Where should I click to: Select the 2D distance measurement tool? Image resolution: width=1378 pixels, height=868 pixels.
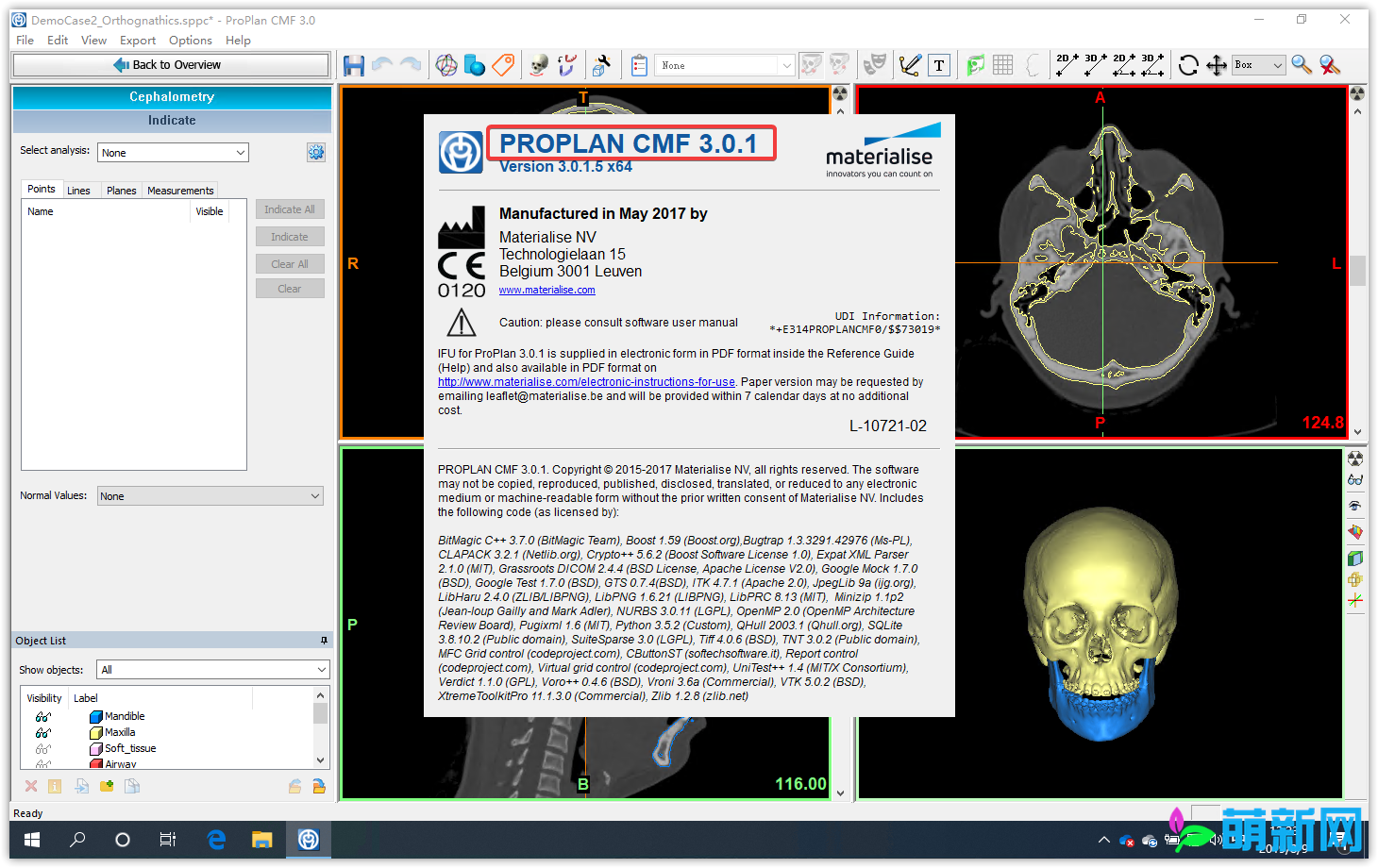click(1066, 64)
